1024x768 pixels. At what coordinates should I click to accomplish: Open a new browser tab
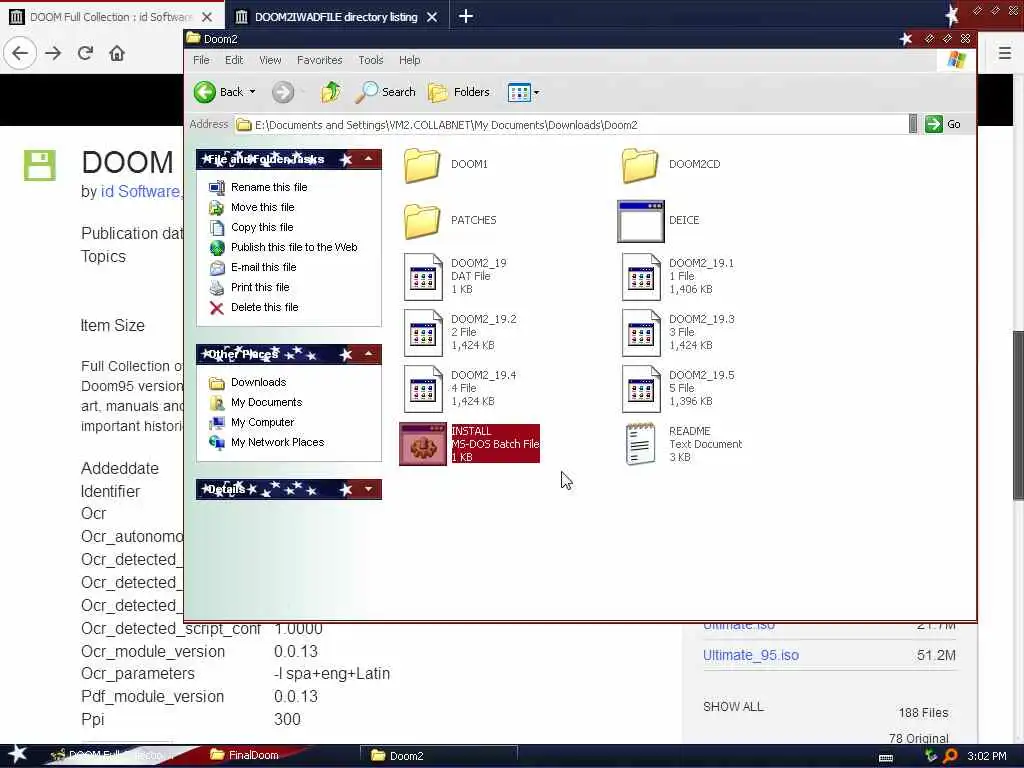466,16
